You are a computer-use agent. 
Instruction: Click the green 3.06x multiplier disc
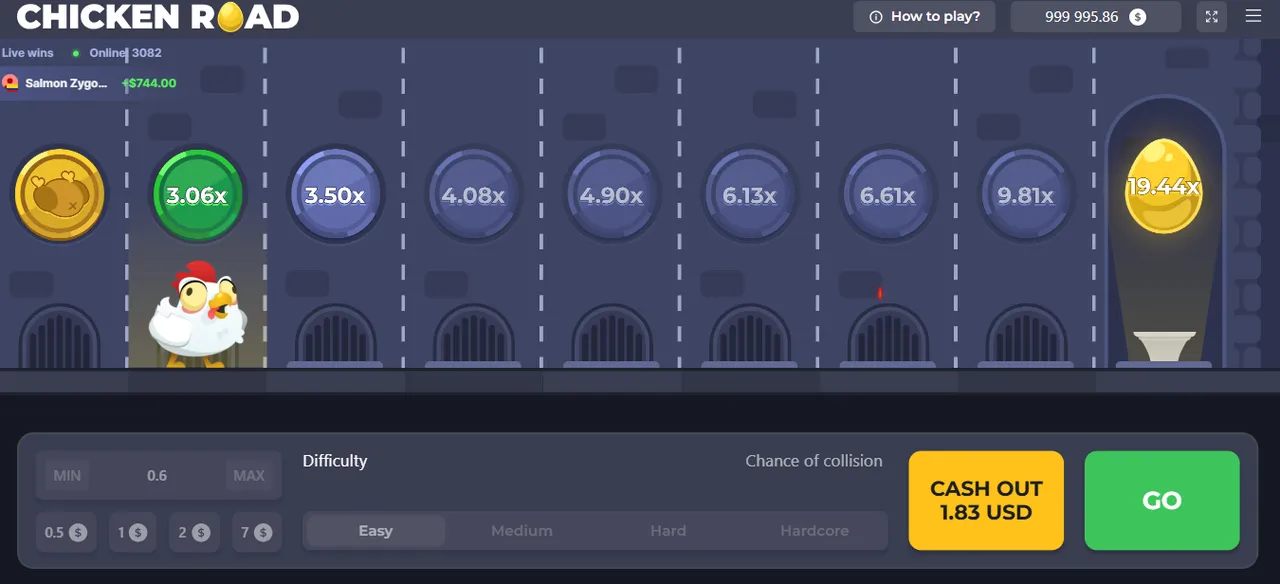tap(197, 195)
